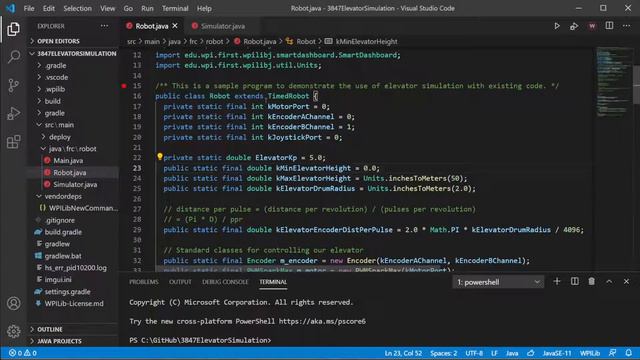Change UTF-8 encoding in status bar
The width and height of the screenshot is (640, 360).
tap(474, 353)
